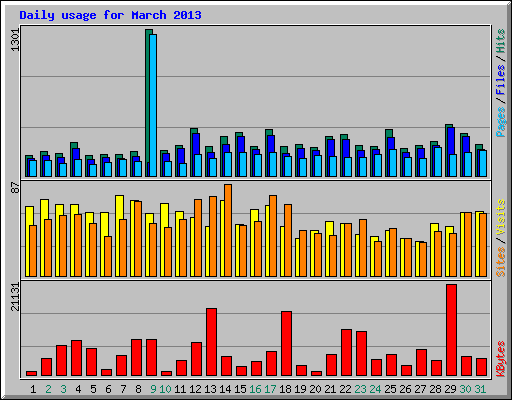Click day 18 on the x-axis
512x400 pixels.
285,389
